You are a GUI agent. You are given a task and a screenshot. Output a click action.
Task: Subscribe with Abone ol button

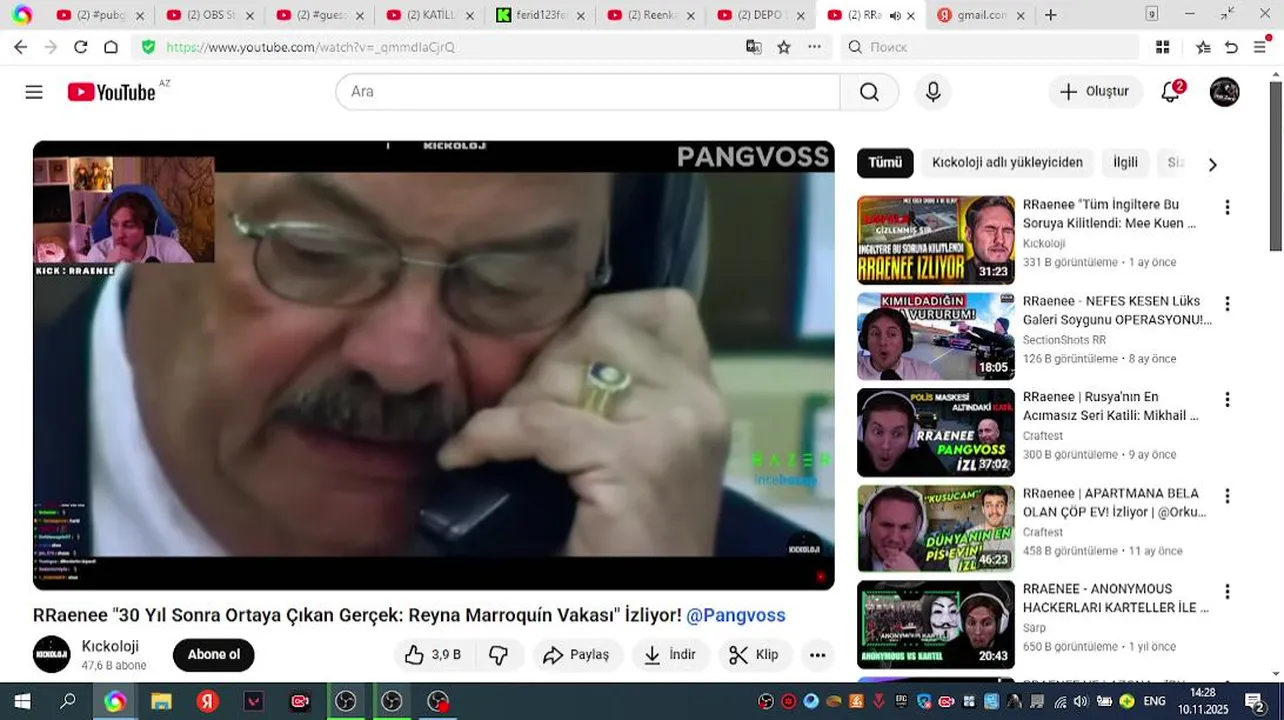coord(214,655)
